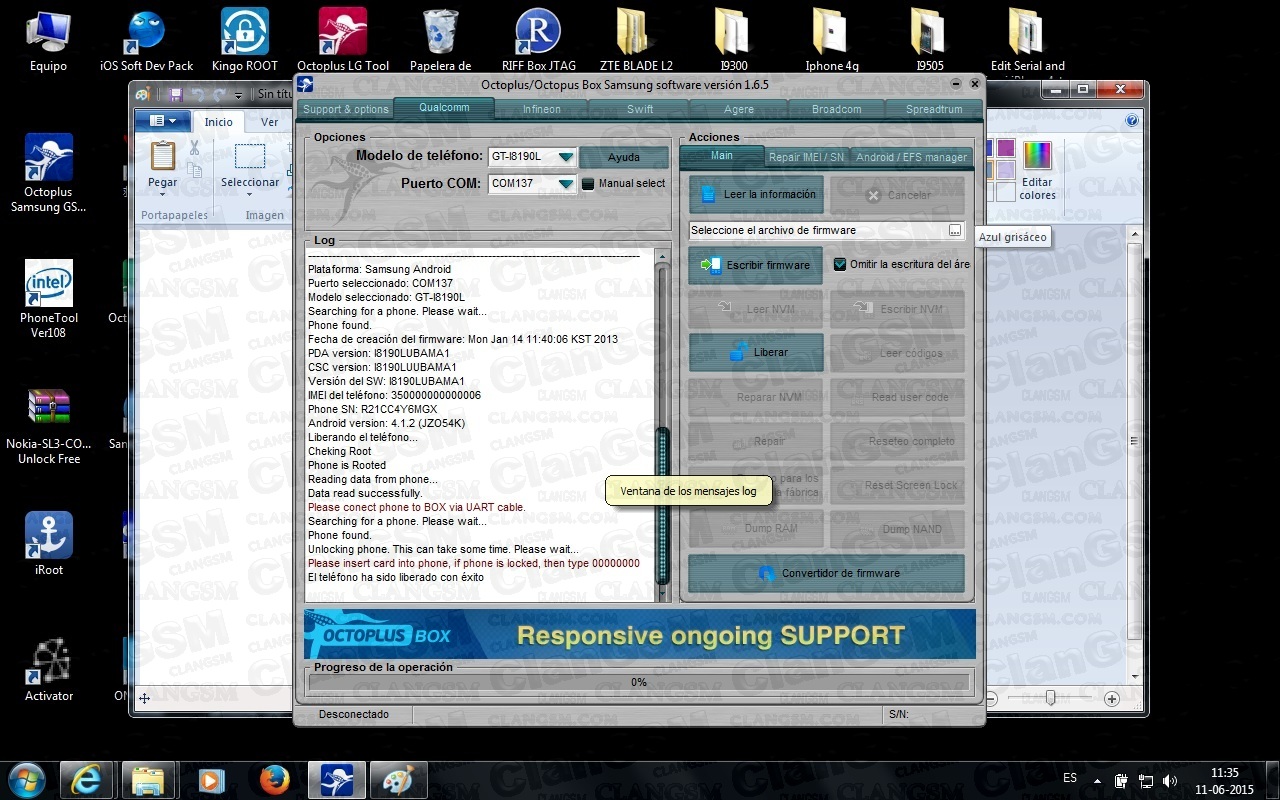Open Modelo de teléfono dropdown
Screen dimensions: 1280x800
pos(565,157)
